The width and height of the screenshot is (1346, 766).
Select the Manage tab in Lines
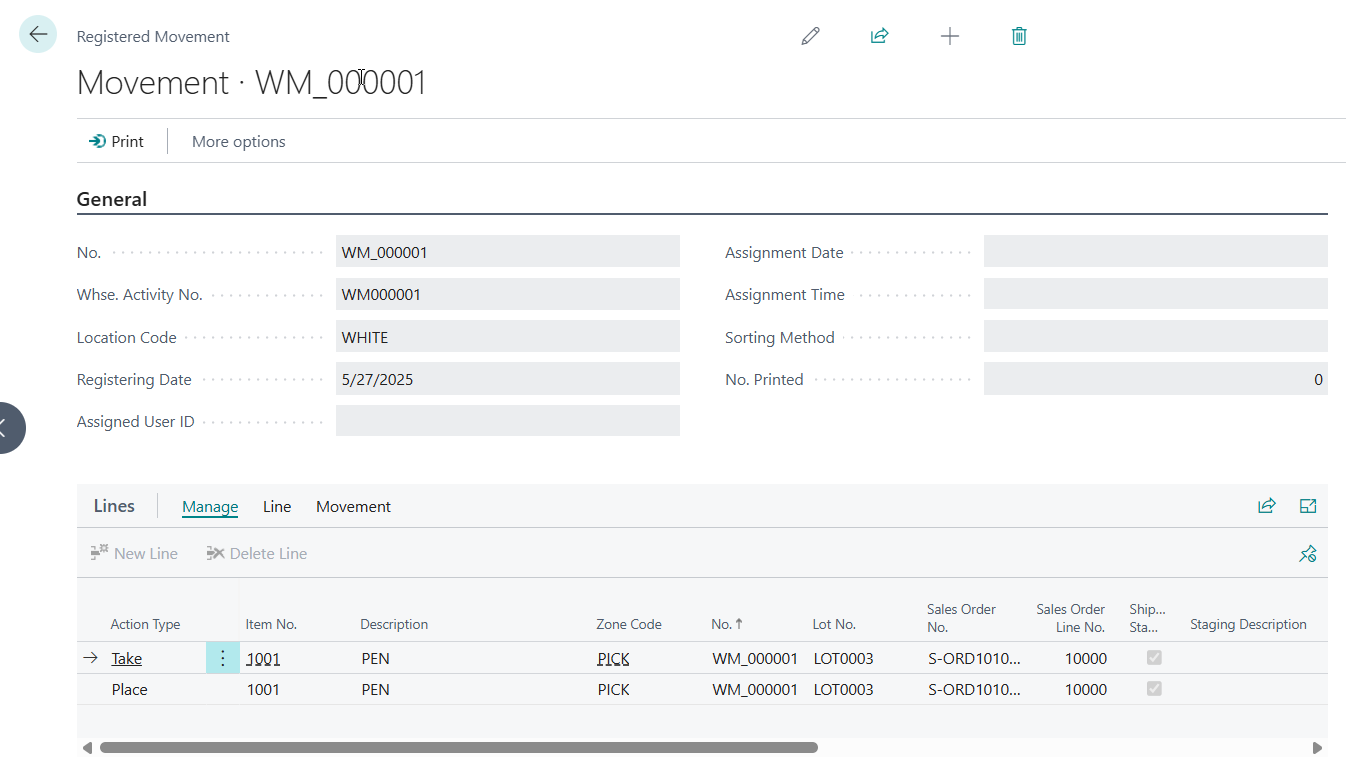[x=210, y=507]
